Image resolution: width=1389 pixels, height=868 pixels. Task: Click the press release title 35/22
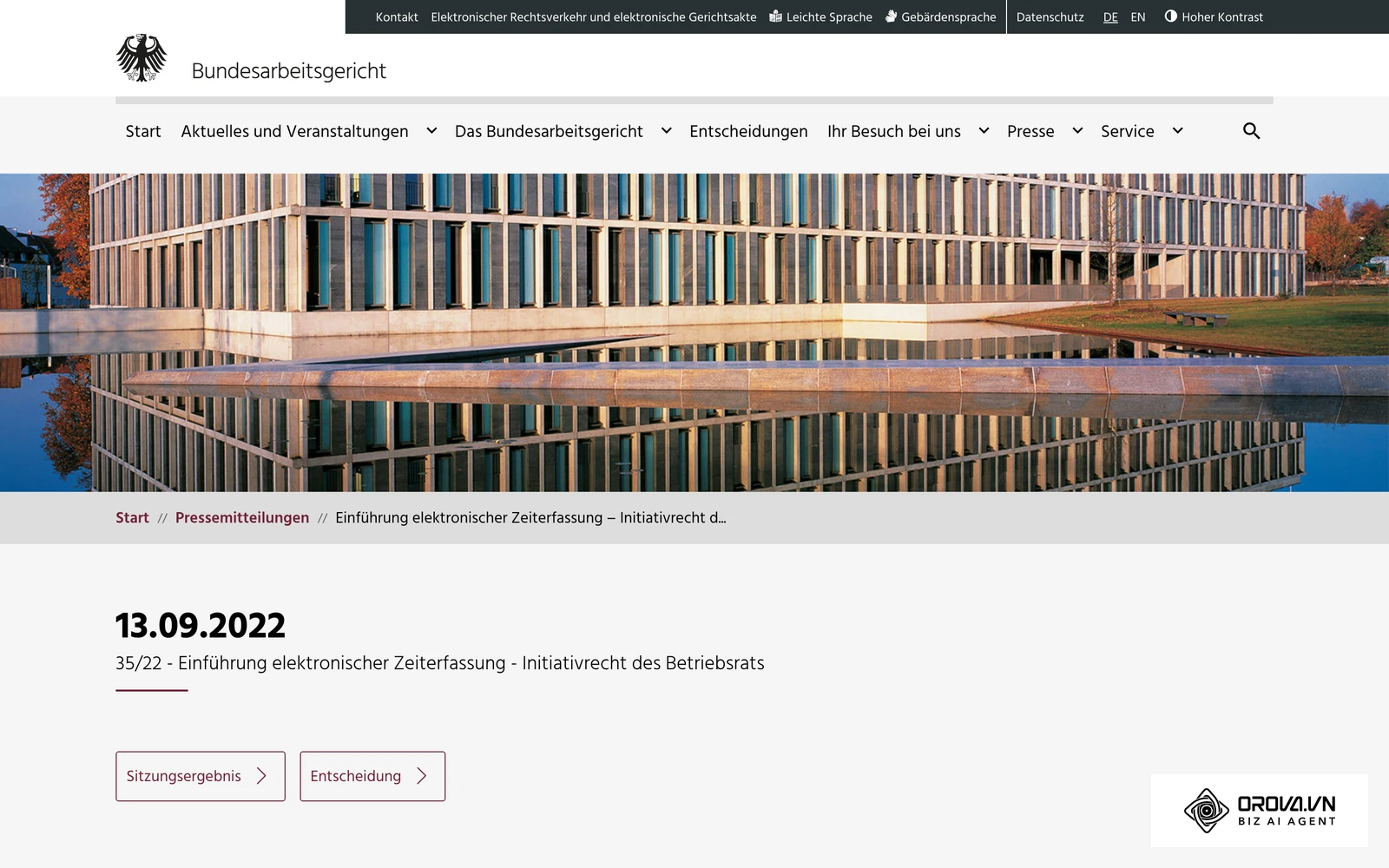[x=440, y=663]
